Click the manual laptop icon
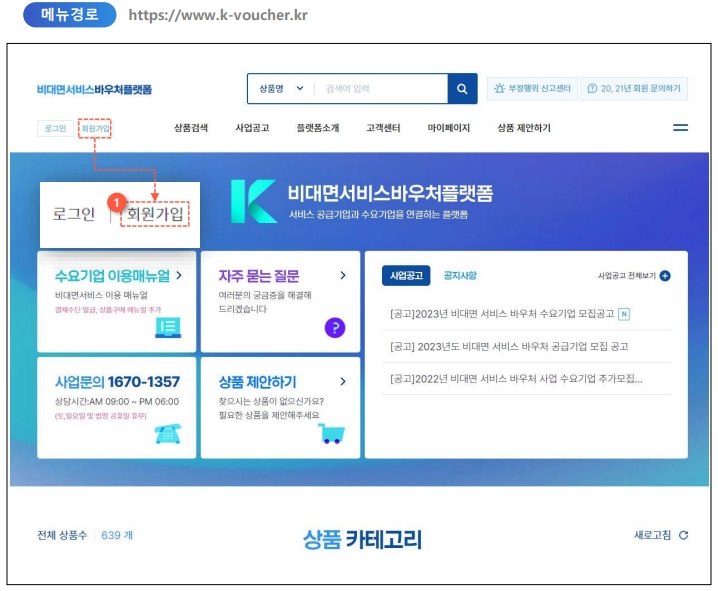Viewport: 718px width, 591px height. coord(168,328)
